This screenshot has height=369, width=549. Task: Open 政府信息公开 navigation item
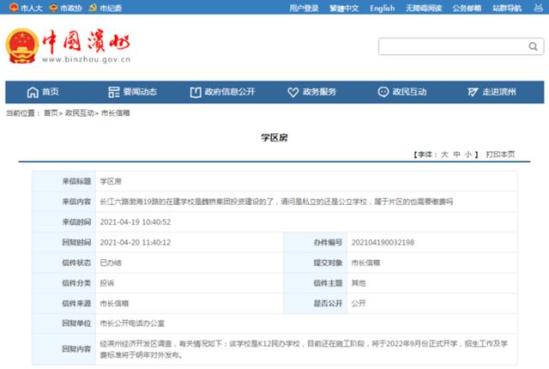pos(230,92)
